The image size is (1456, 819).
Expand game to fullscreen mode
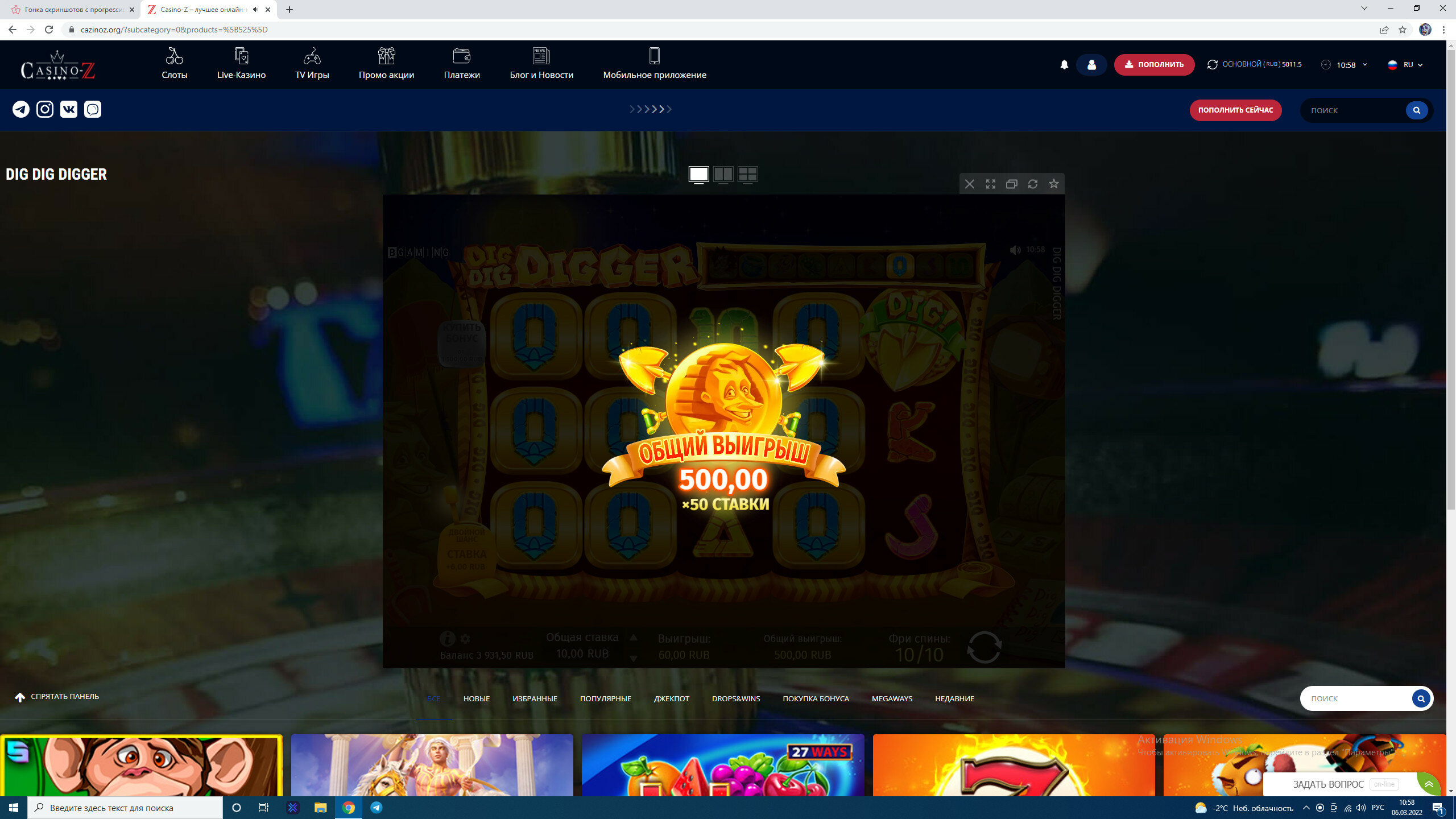click(990, 184)
